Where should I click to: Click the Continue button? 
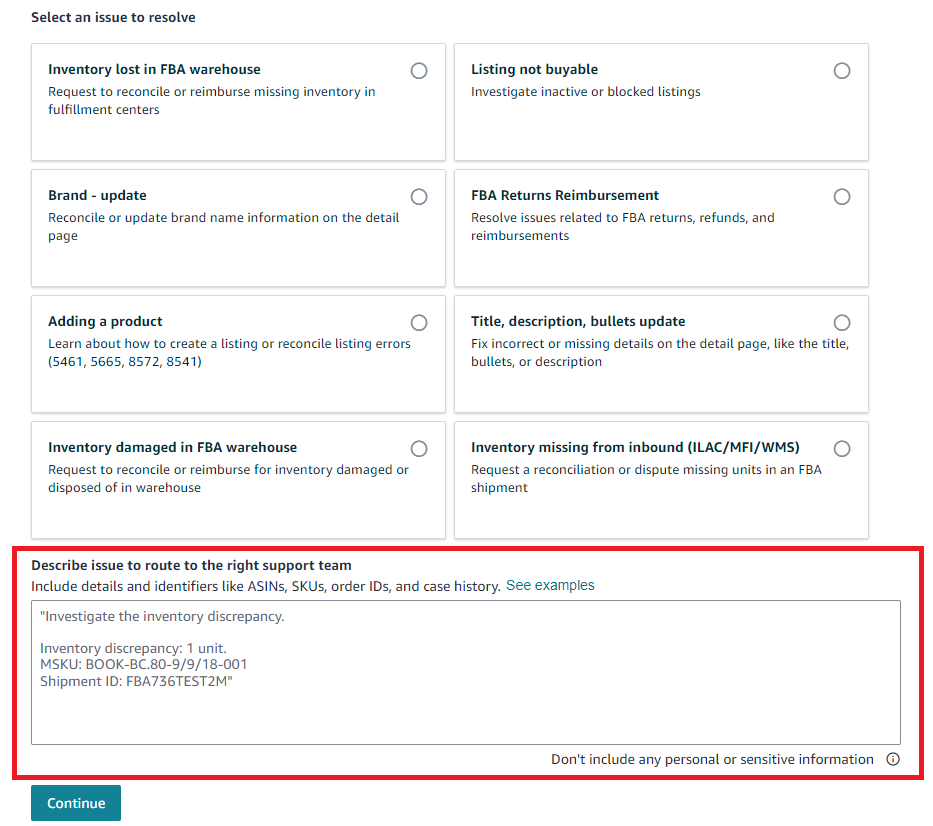coord(75,802)
